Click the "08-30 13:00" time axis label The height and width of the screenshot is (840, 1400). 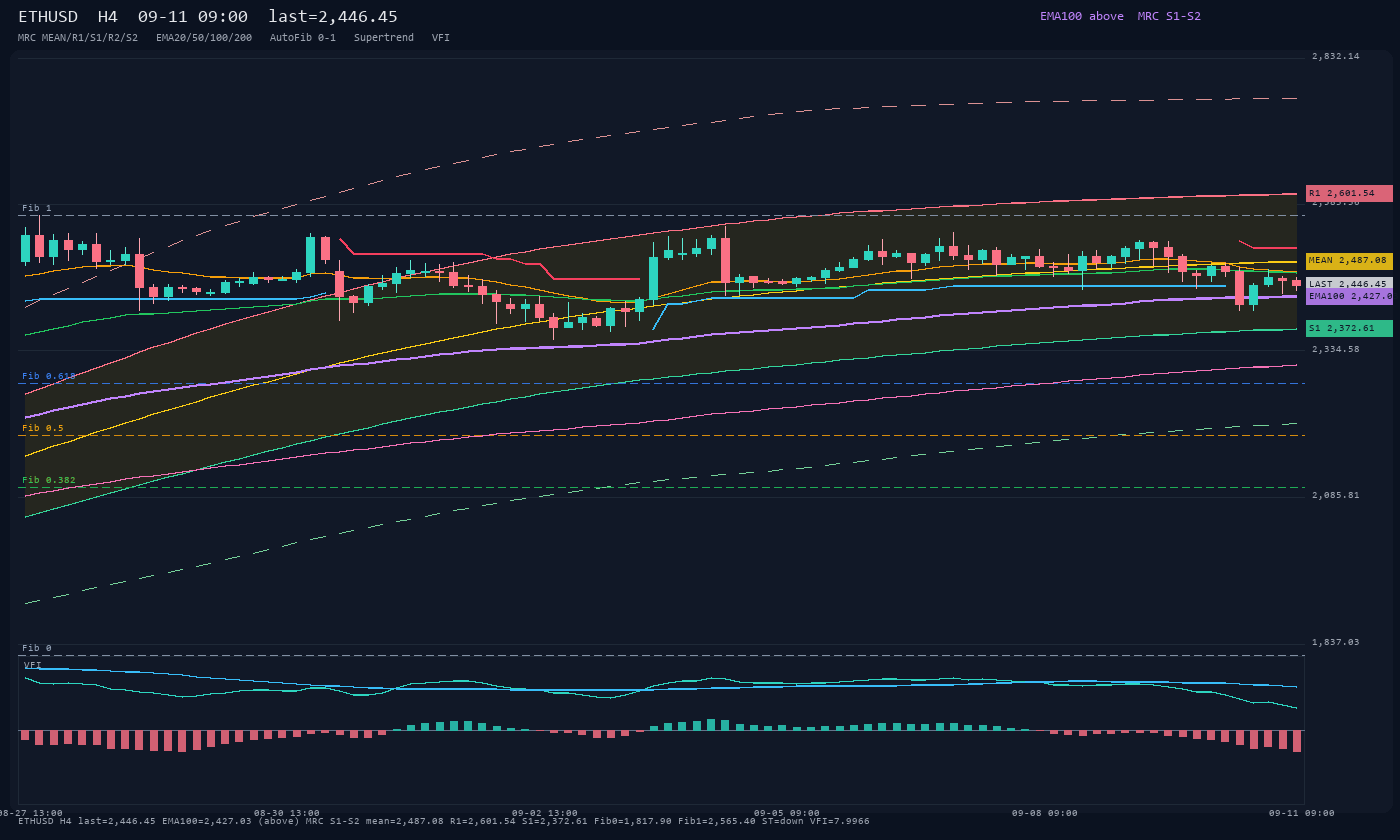(x=287, y=813)
